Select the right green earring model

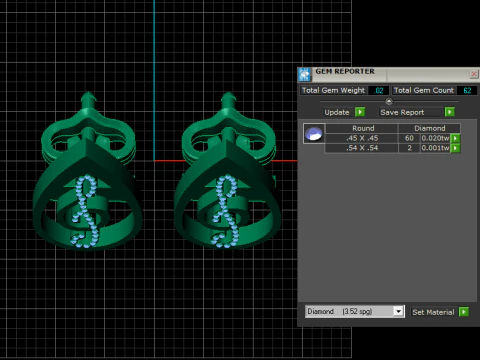point(228,172)
